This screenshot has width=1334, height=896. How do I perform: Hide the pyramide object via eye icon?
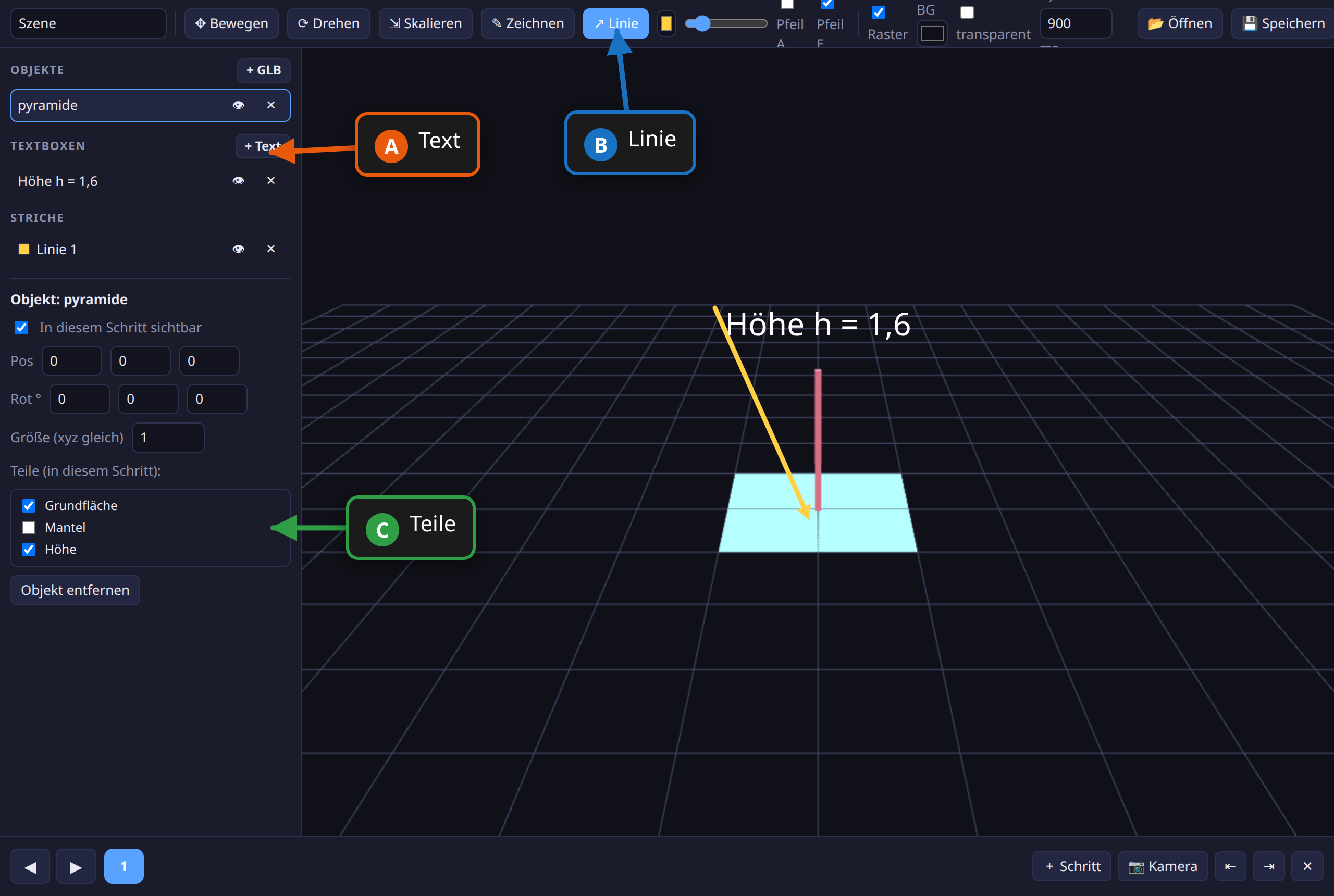click(x=238, y=105)
